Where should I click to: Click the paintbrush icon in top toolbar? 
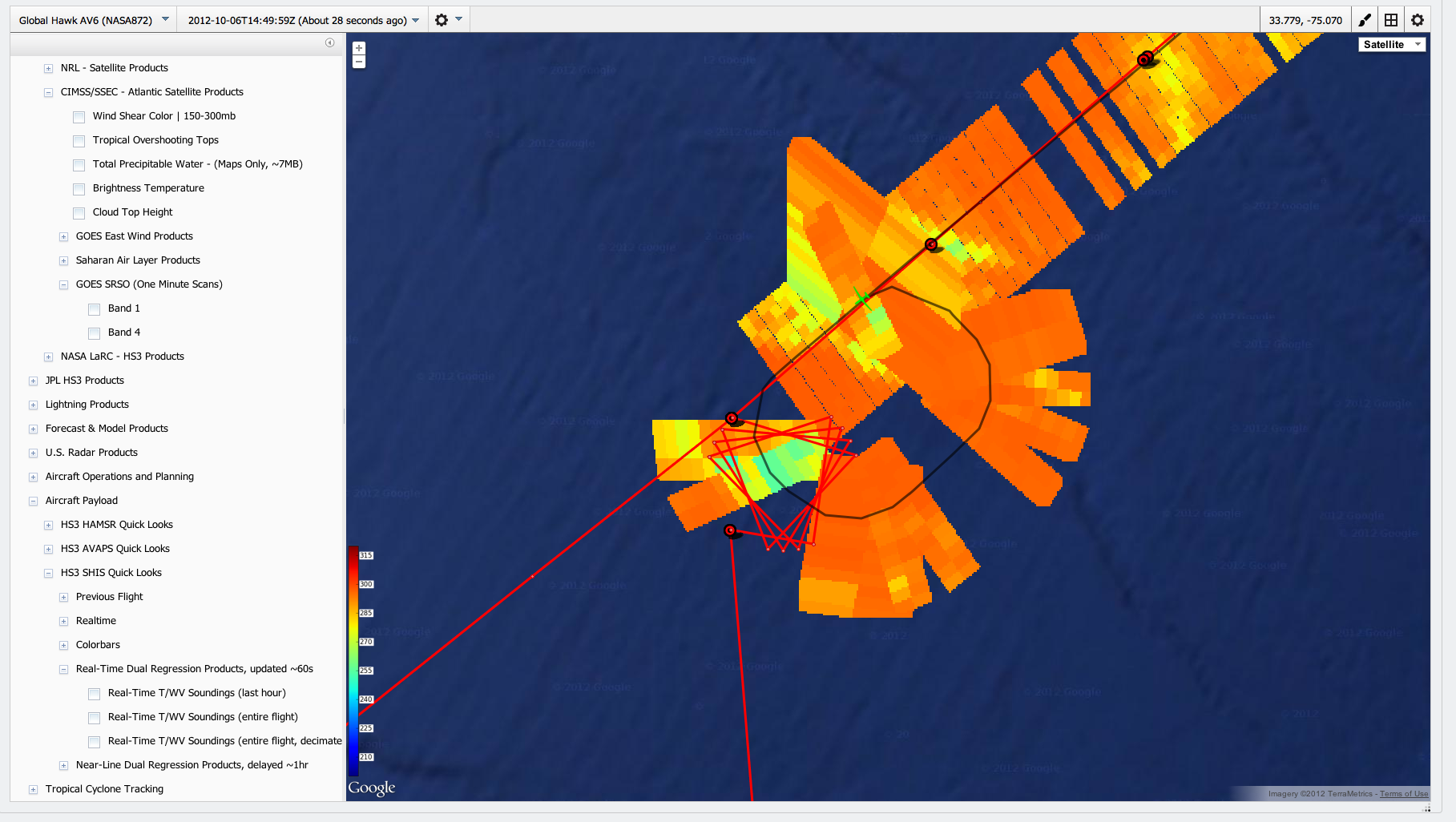tap(1365, 20)
